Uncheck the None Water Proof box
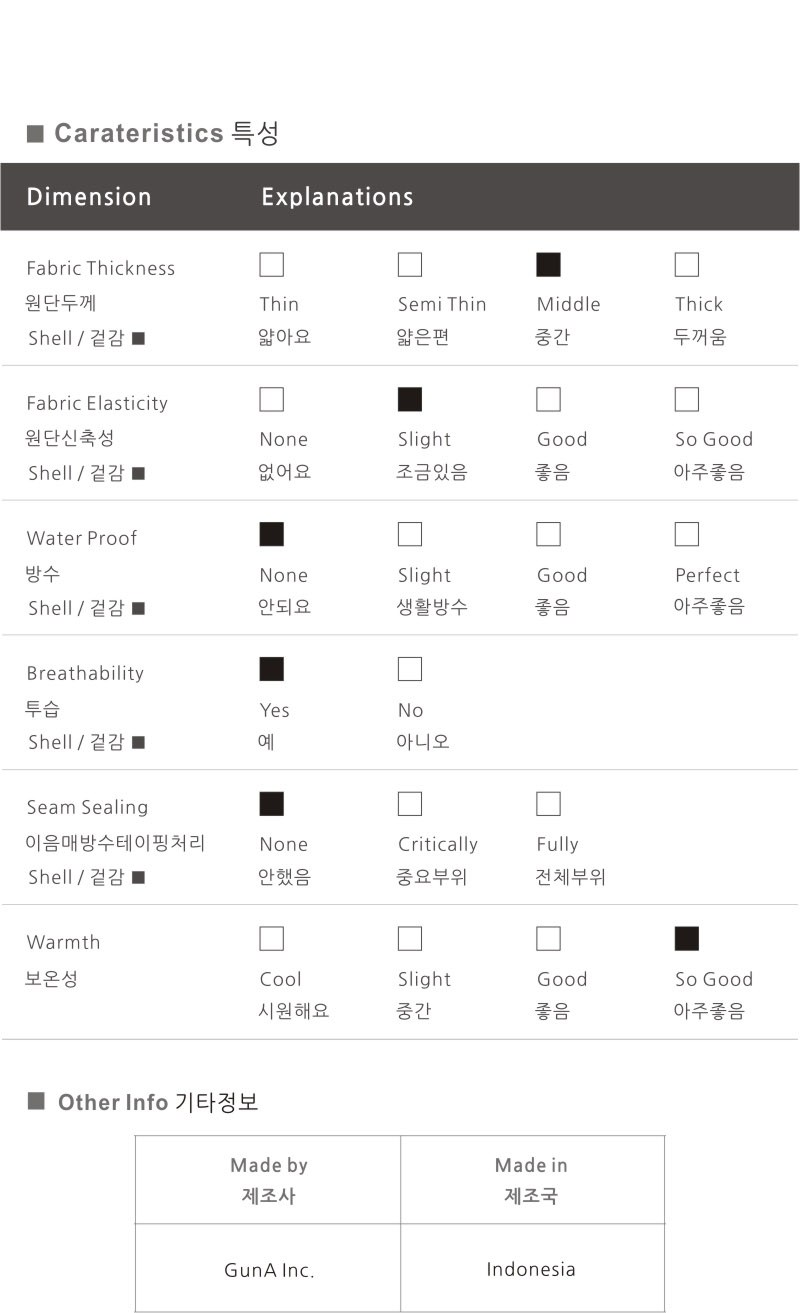Viewport: 800px width, 1313px height. coord(271,534)
